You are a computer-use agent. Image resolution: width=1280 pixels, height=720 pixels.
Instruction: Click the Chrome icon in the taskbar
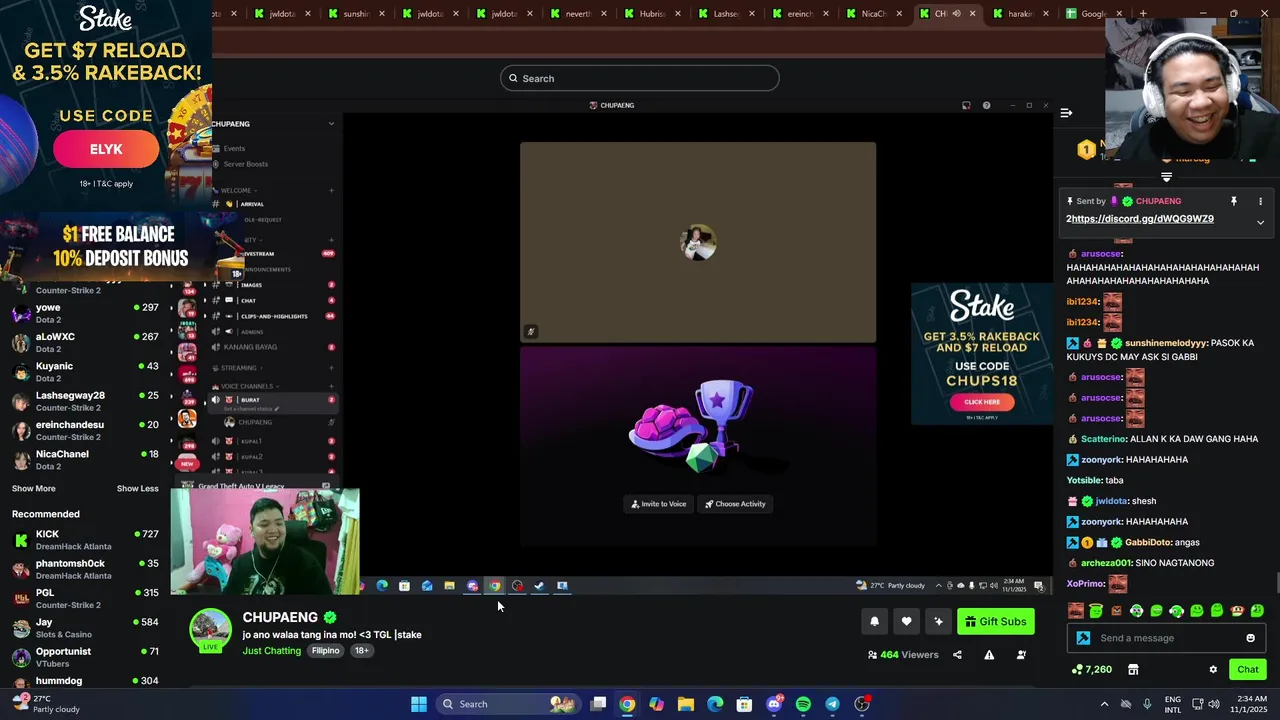[x=627, y=704]
